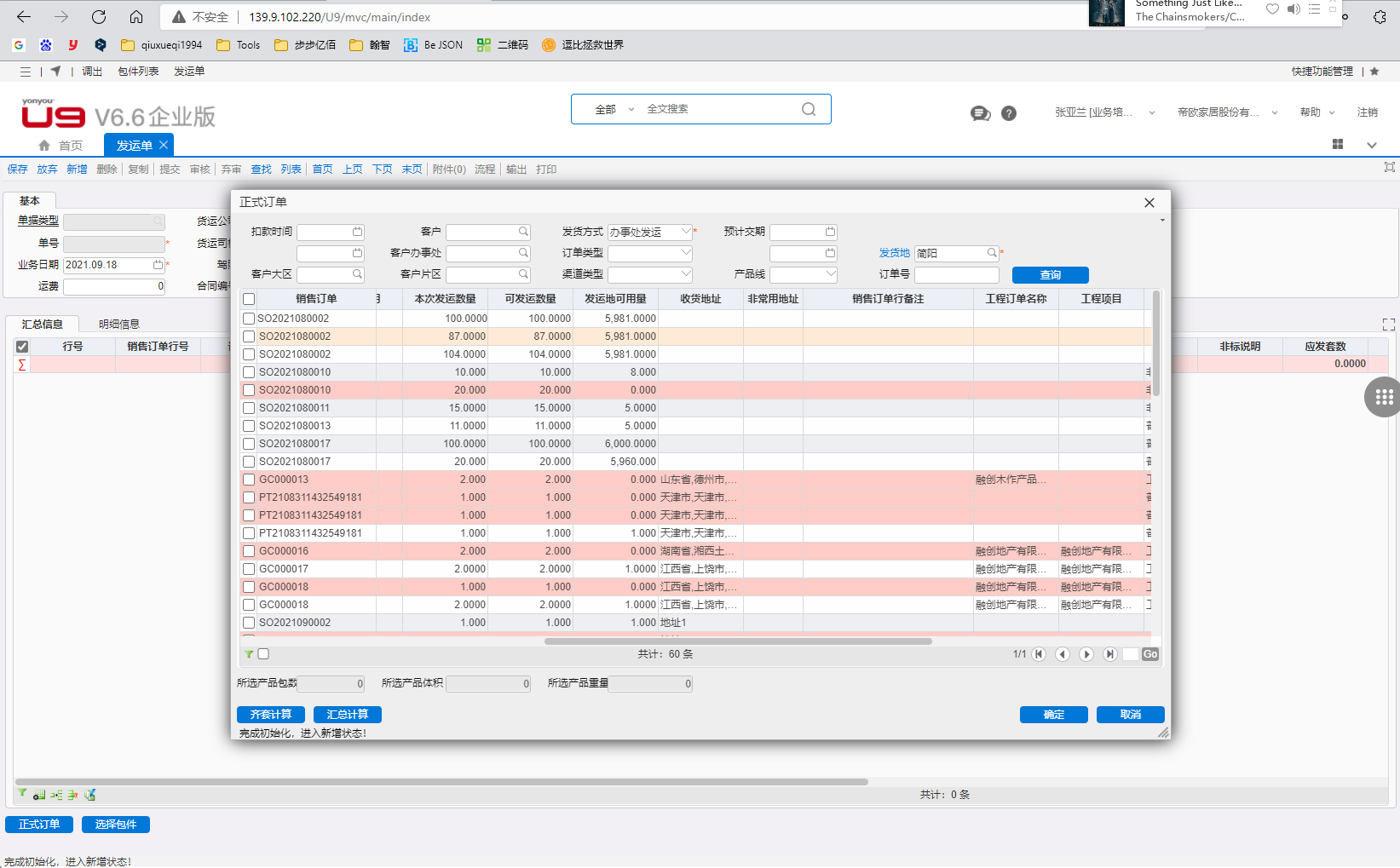This screenshot has height=868, width=1400.
Task: Open the 订单类型 dropdown
Action: [685, 253]
